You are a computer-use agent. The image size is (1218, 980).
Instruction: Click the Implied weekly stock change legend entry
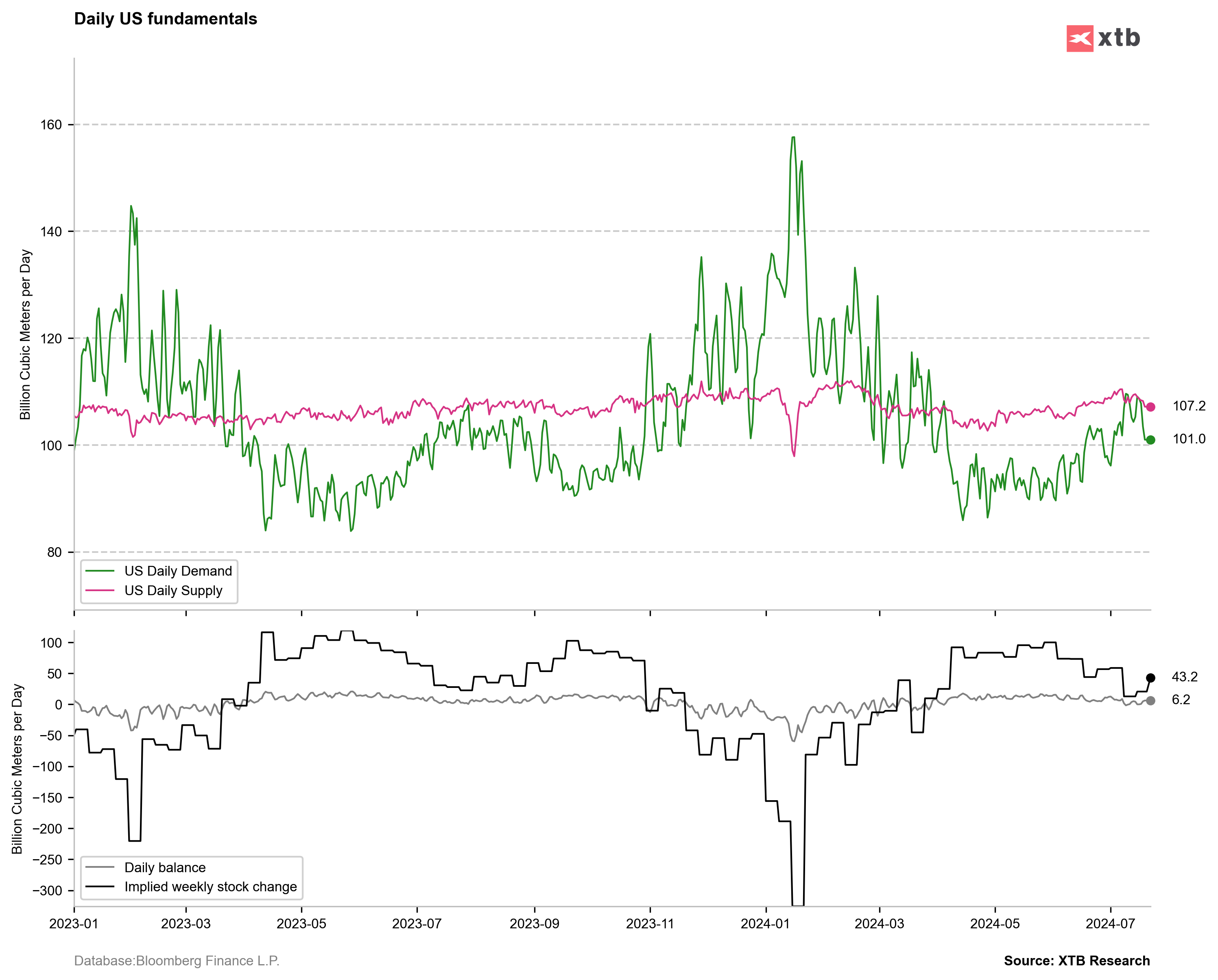point(210,887)
